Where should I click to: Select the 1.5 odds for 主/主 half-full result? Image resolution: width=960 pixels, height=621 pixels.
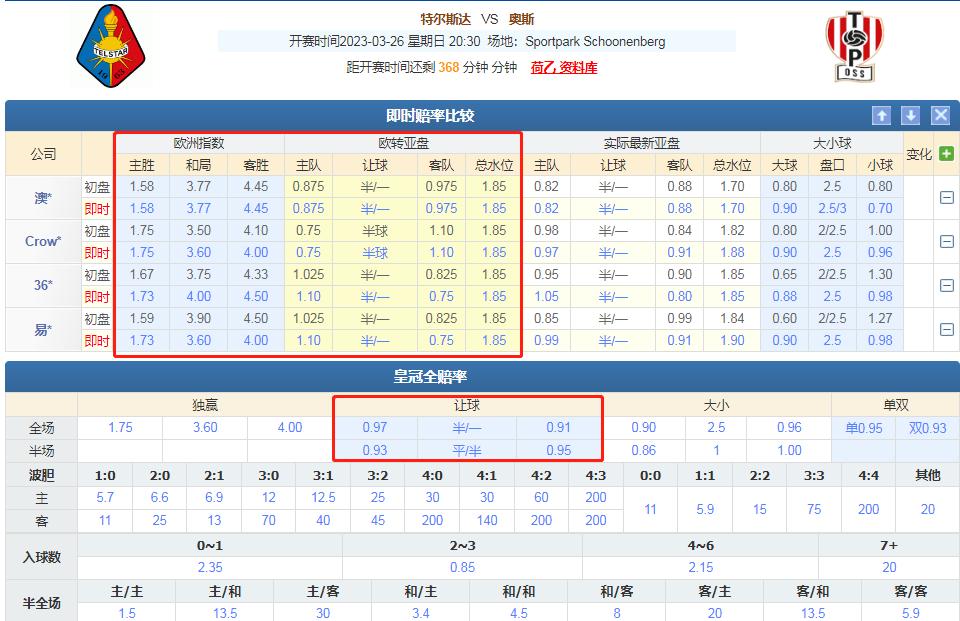point(126,614)
